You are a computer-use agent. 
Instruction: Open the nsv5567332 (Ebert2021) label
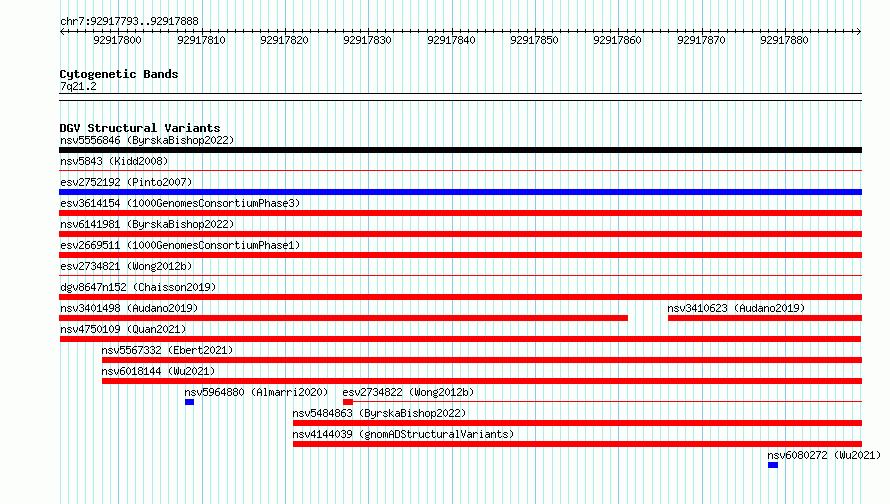(167, 350)
